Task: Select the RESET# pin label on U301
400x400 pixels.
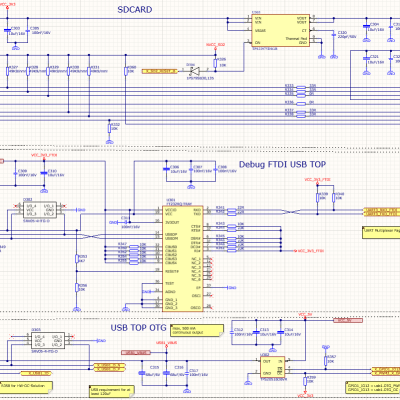Action: tap(172, 271)
